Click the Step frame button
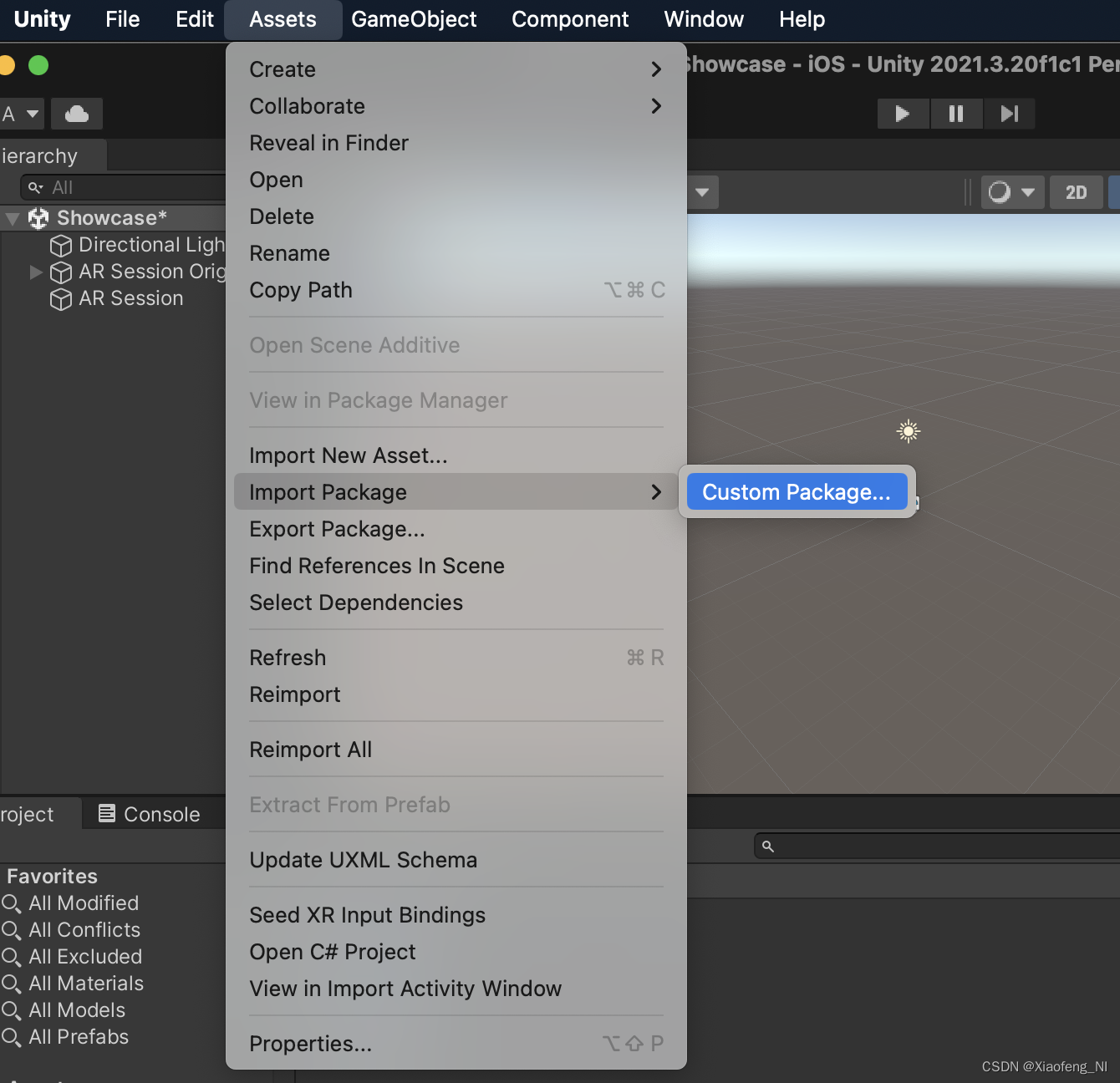 [x=1009, y=114]
